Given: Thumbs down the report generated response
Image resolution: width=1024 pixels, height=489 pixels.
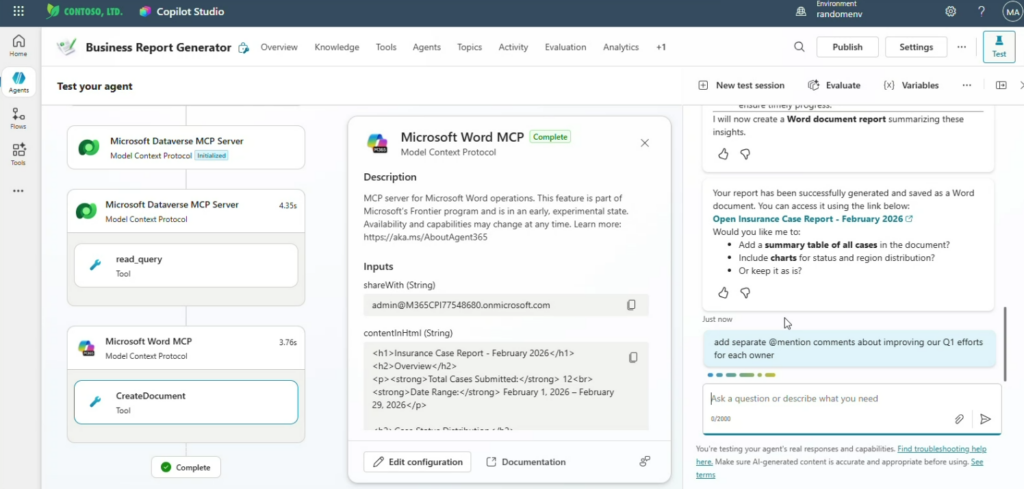Looking at the screenshot, I should [x=745, y=293].
